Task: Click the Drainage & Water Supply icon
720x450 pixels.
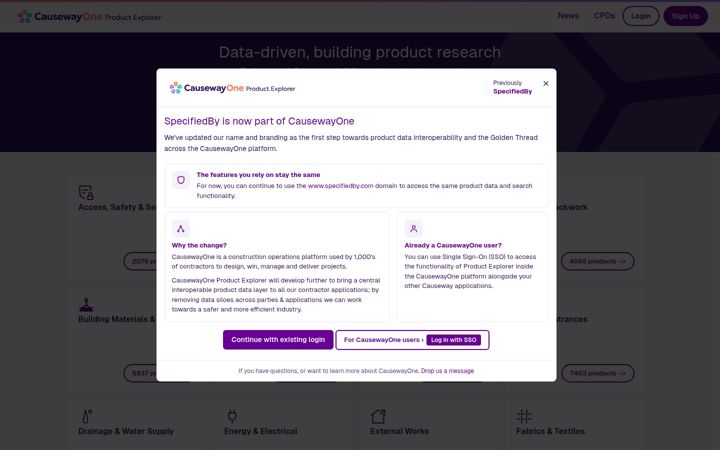Action: click(87, 416)
